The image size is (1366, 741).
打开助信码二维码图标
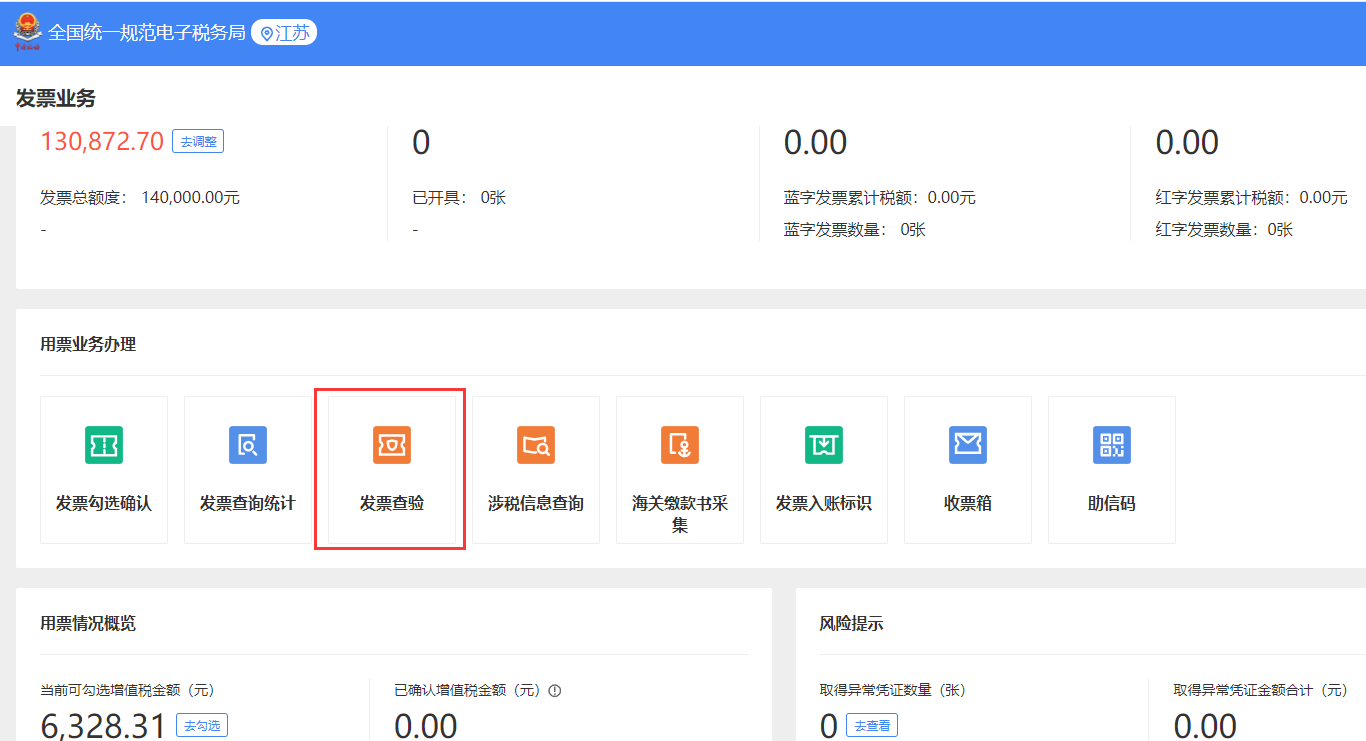1111,444
